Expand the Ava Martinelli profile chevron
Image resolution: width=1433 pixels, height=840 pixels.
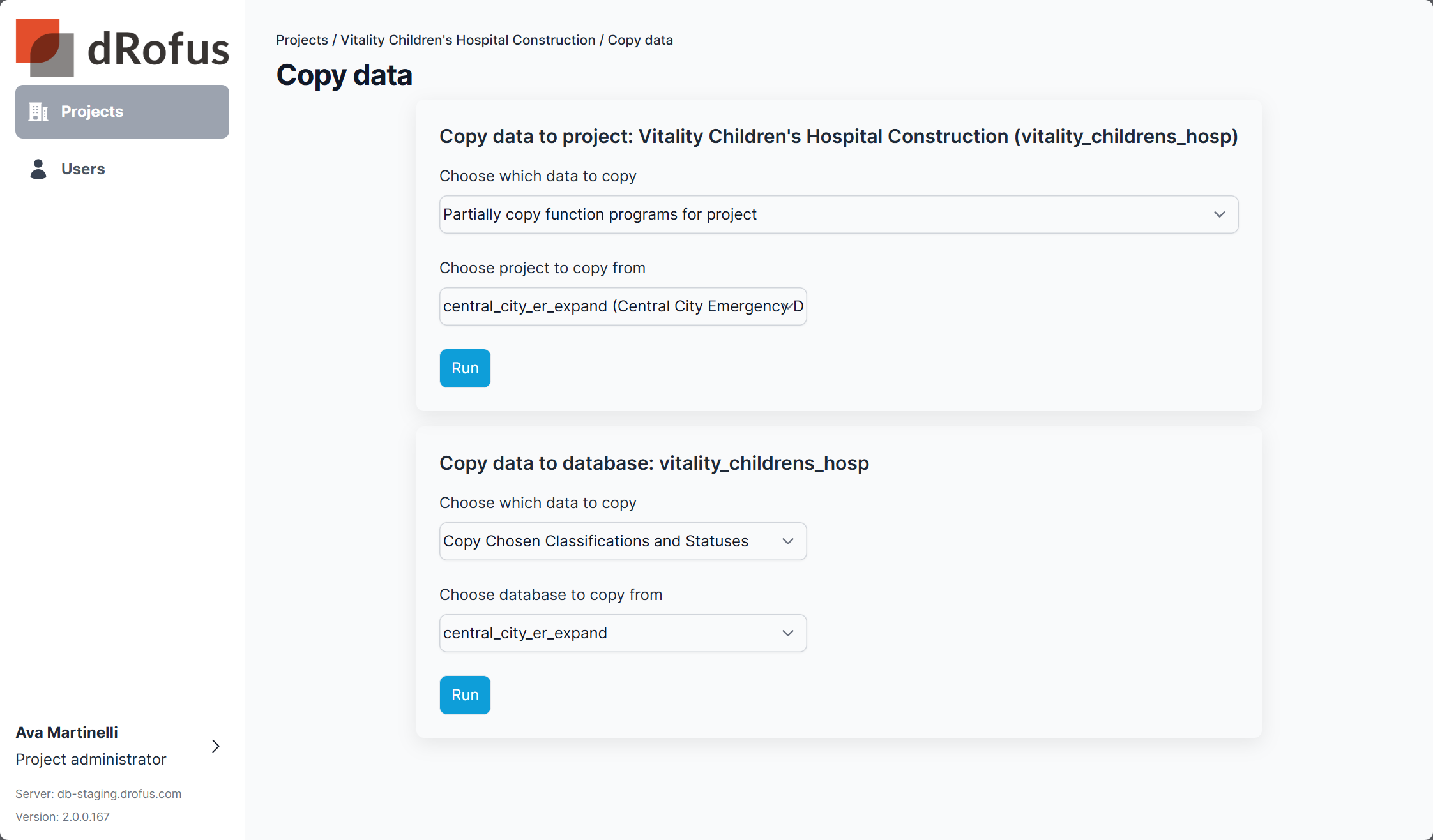point(216,746)
